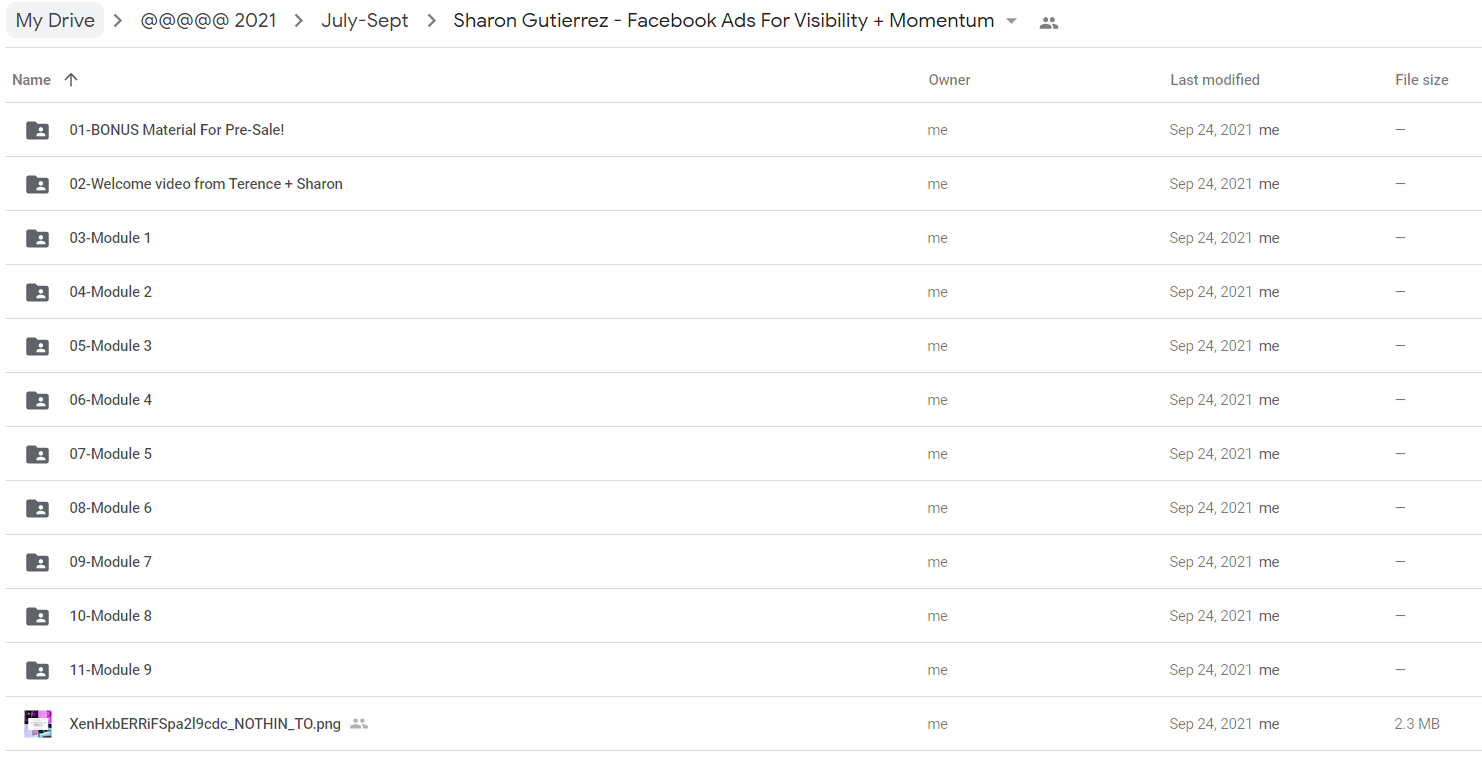1482x760 pixels.
Task: Click the Owner column header
Action: point(949,80)
